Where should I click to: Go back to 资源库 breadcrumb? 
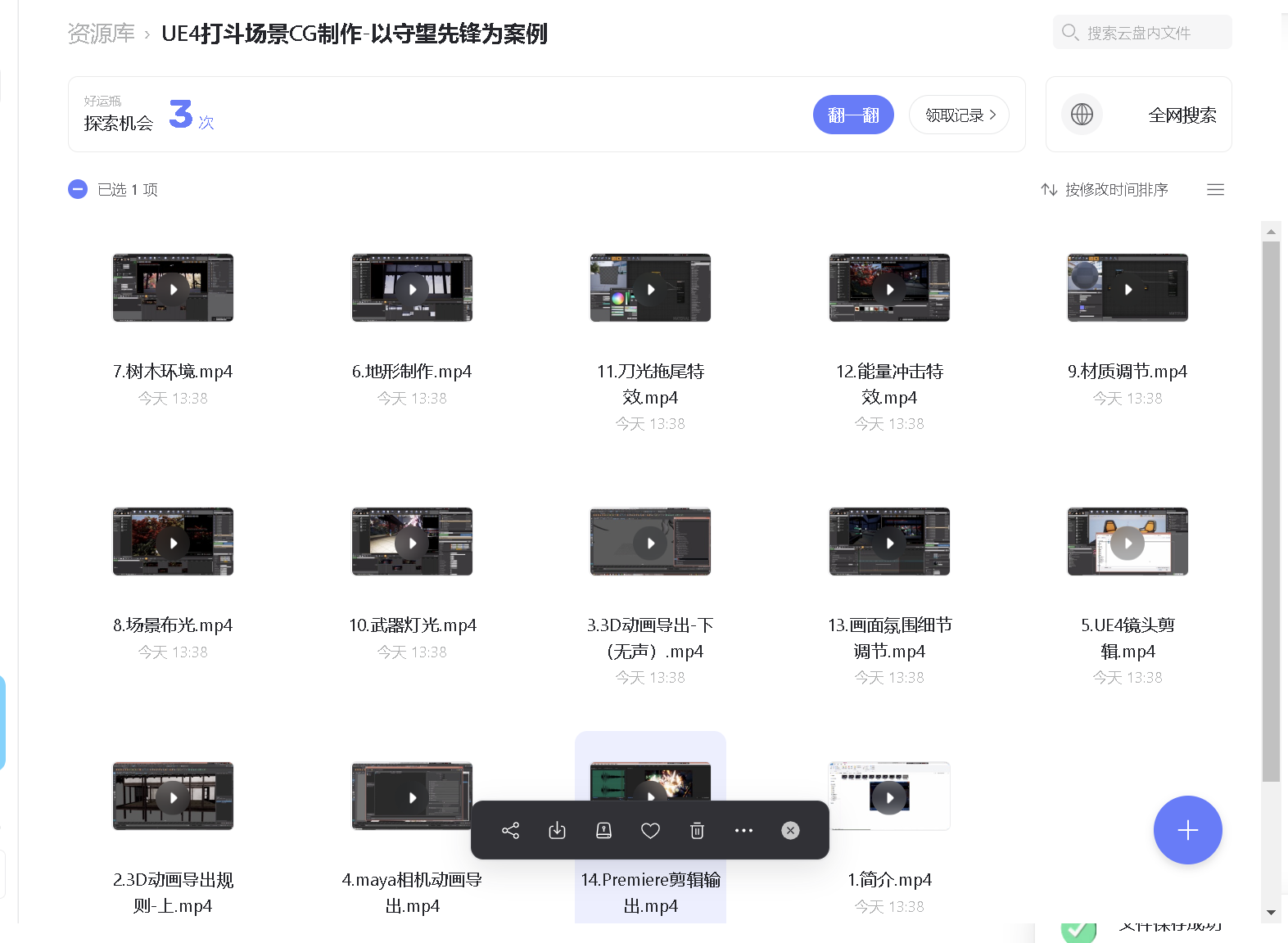click(x=101, y=34)
